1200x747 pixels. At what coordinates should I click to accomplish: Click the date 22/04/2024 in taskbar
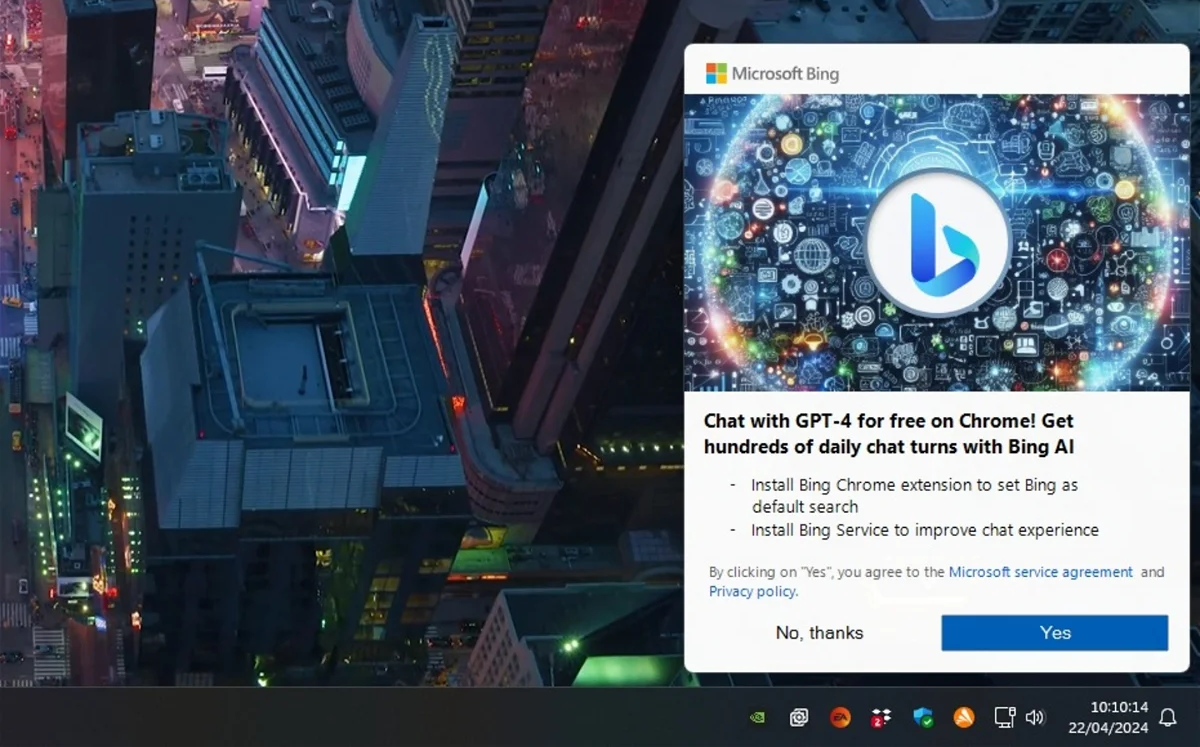pos(1110,727)
